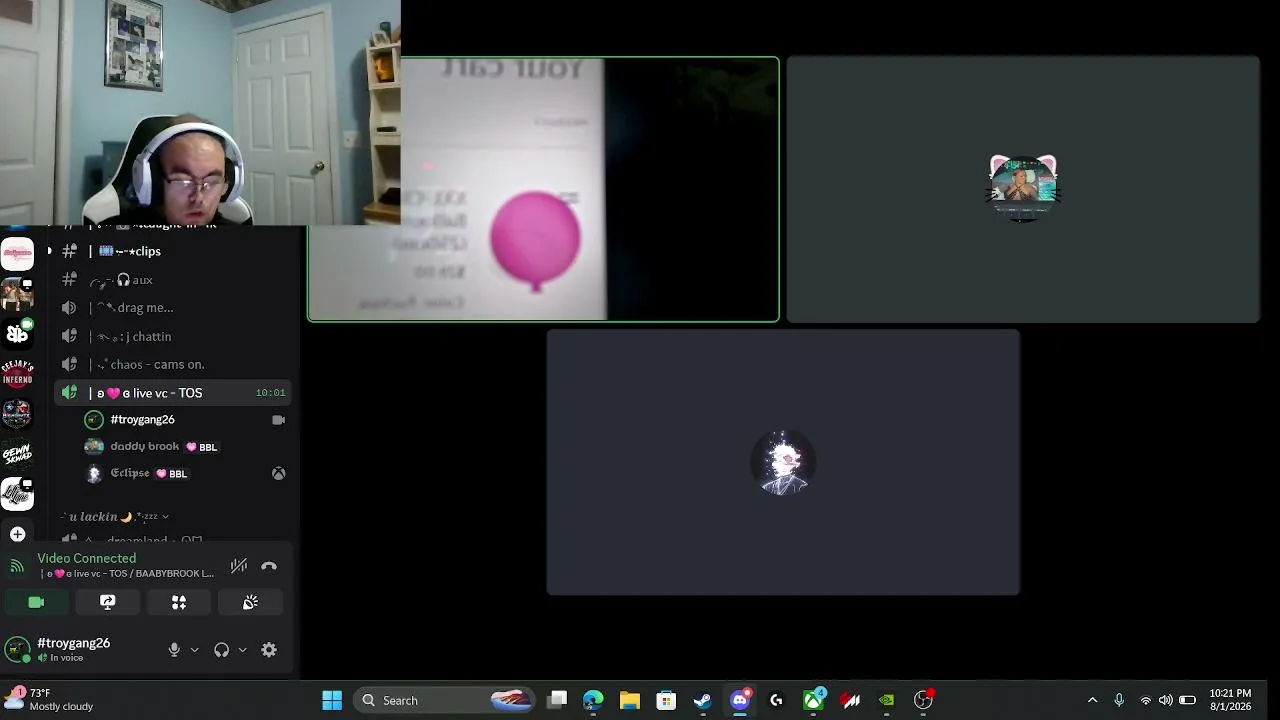Image resolution: width=1280 pixels, height=720 pixels.
Task: Open the Xbox app from the taskbar
Action: (813, 700)
